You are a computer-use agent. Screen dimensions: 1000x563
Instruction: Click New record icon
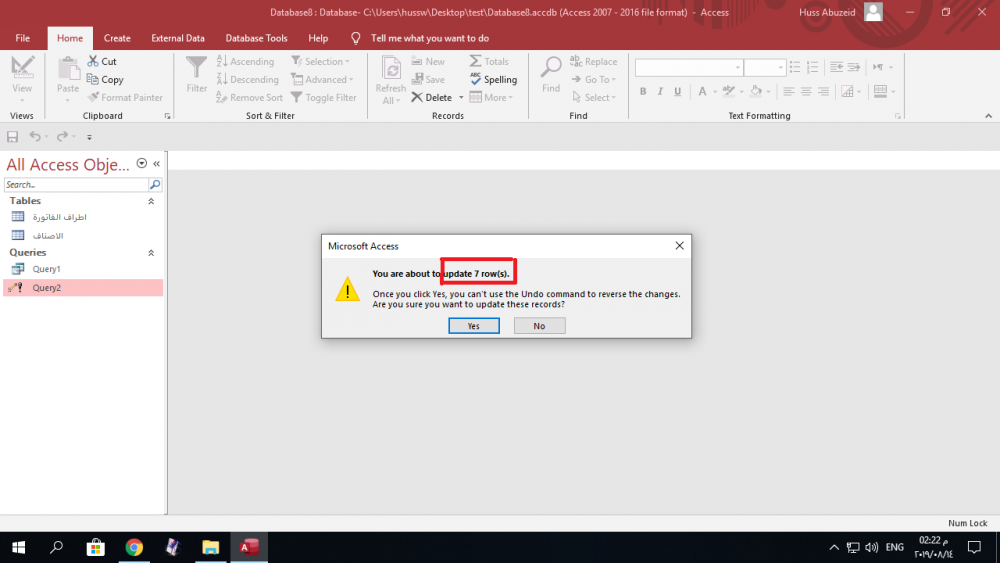tap(417, 61)
